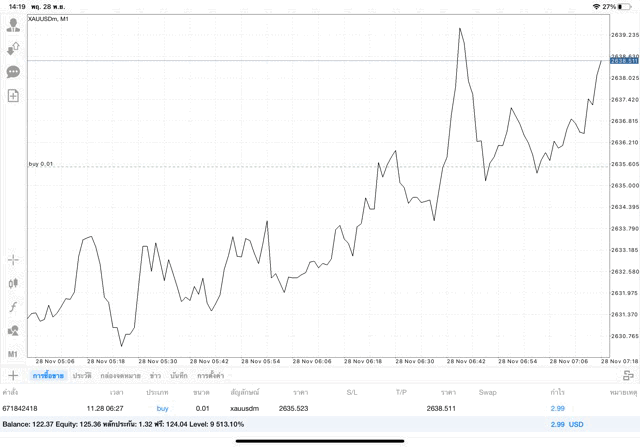Image resolution: width=640 pixels, height=447 pixels.
Task: Select the open buy position 671842418
Action: (x=300, y=408)
